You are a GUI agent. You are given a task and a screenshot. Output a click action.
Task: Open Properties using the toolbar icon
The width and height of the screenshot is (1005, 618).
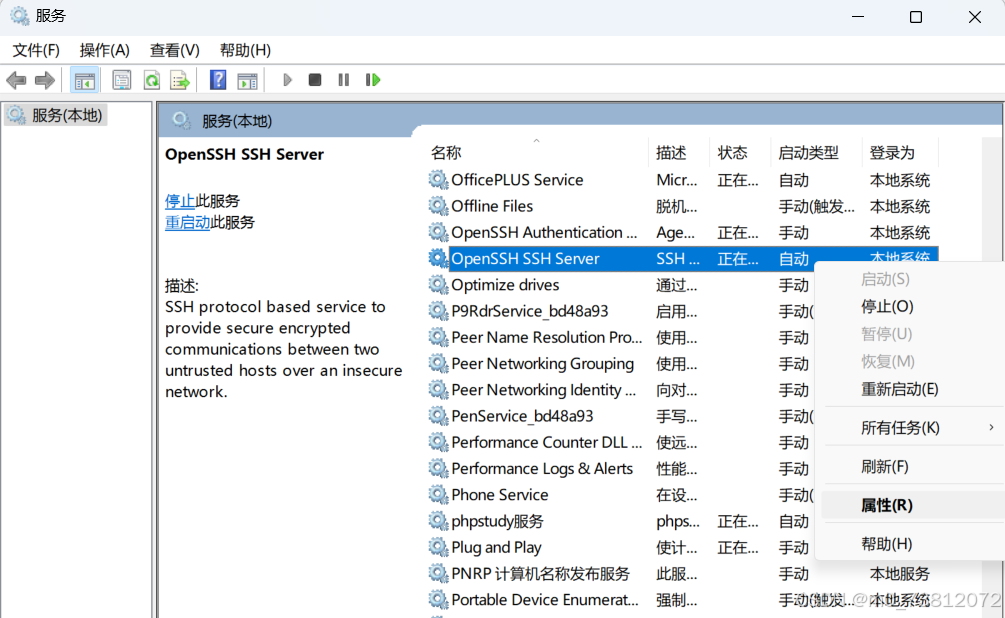pyautogui.click(x=122, y=80)
